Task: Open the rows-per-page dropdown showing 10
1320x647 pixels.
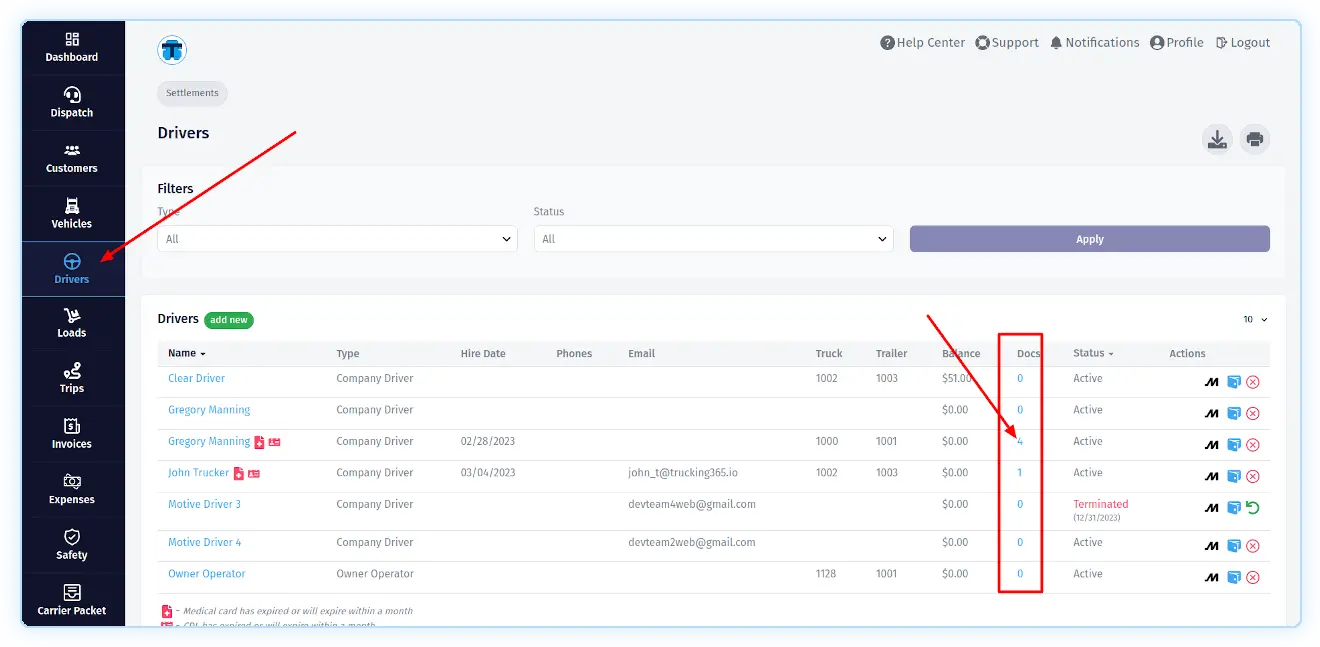Action: tap(1255, 320)
